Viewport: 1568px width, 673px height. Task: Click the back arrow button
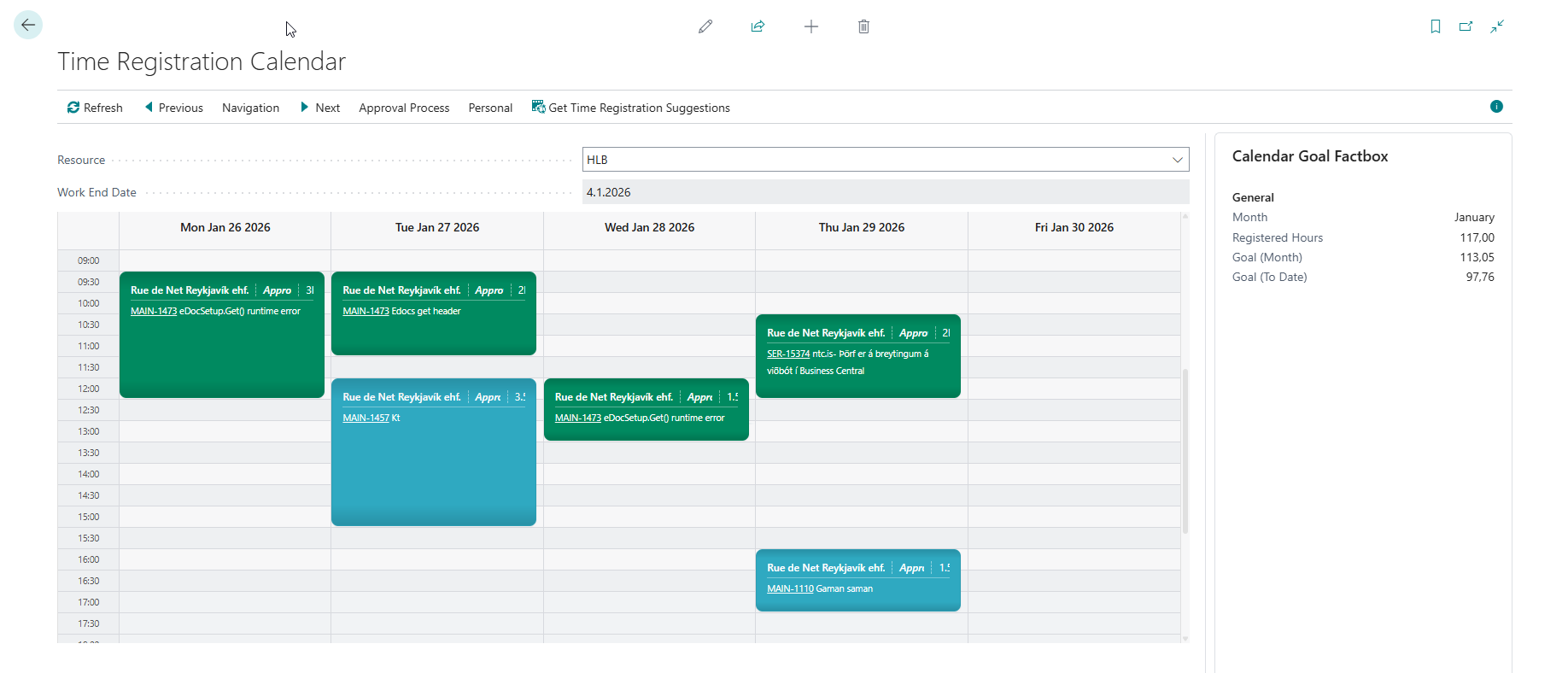(x=28, y=26)
